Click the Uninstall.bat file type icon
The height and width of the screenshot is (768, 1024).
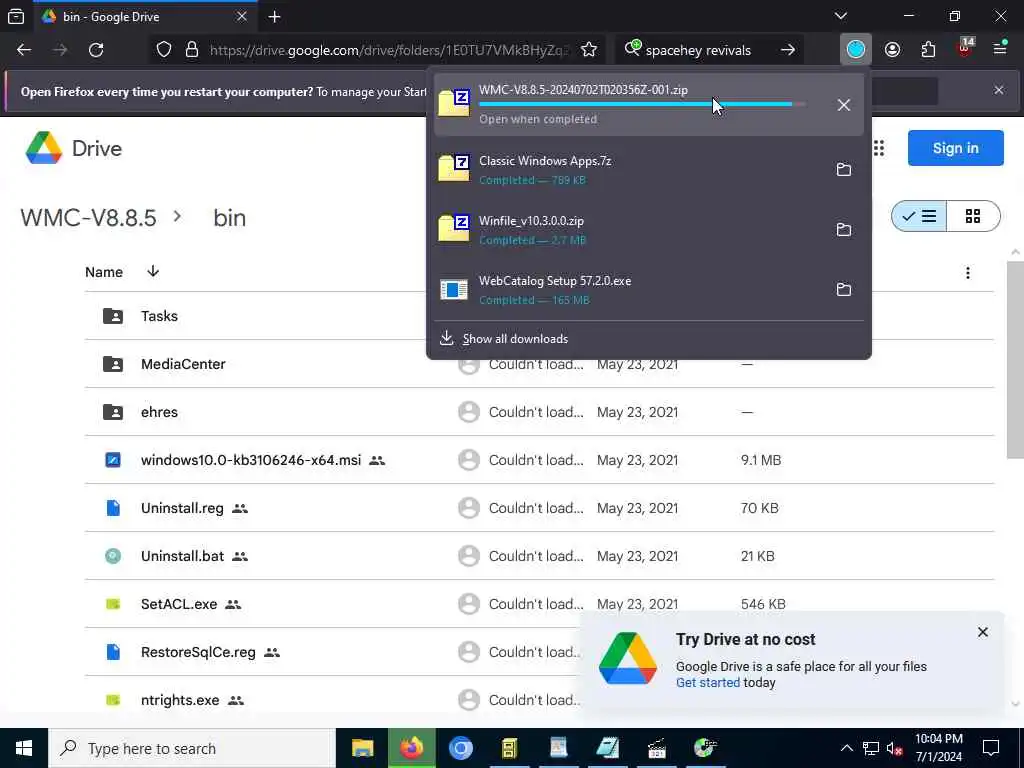coord(113,556)
